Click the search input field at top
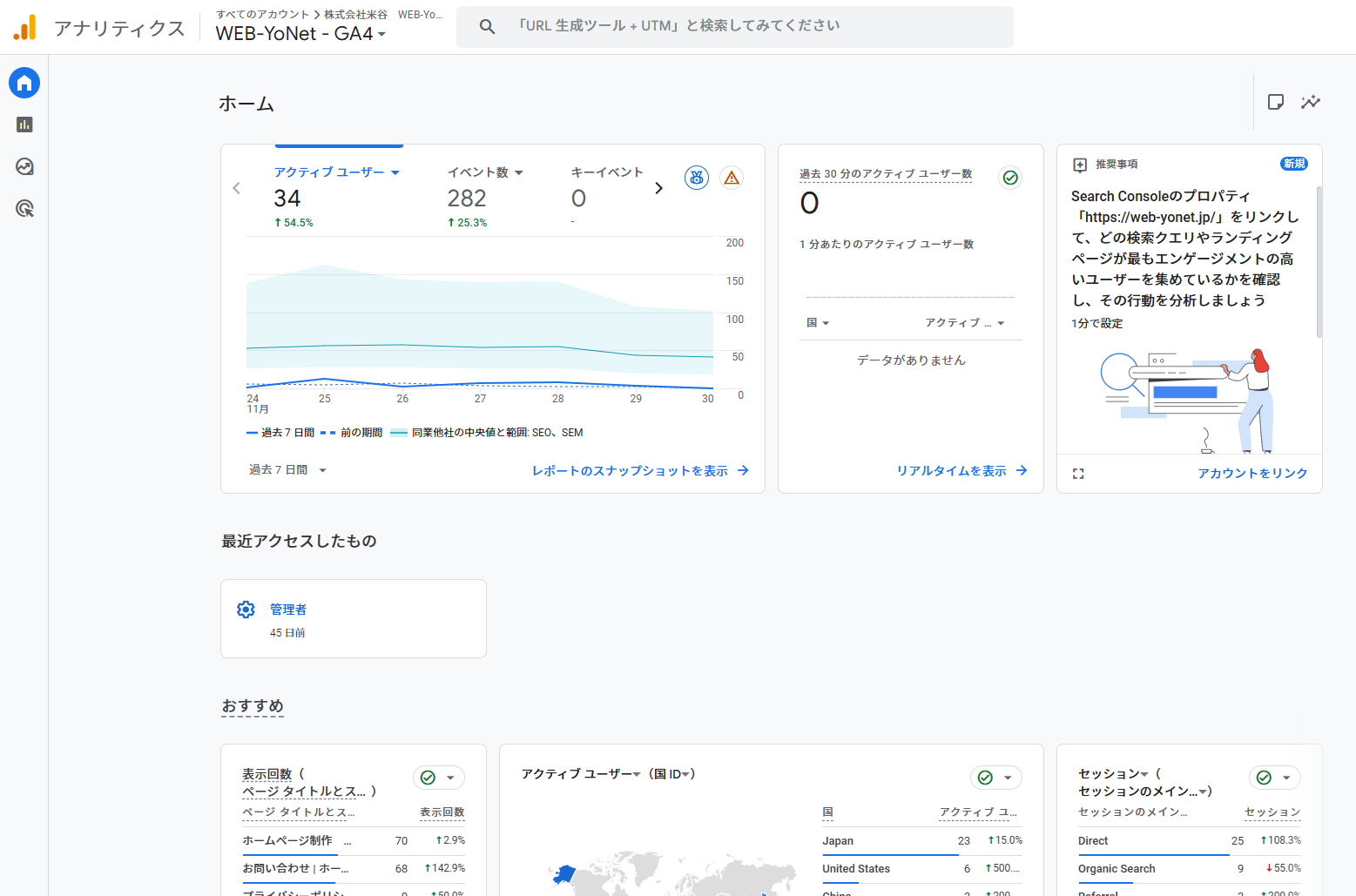1356x896 pixels. pyautogui.click(x=749, y=26)
